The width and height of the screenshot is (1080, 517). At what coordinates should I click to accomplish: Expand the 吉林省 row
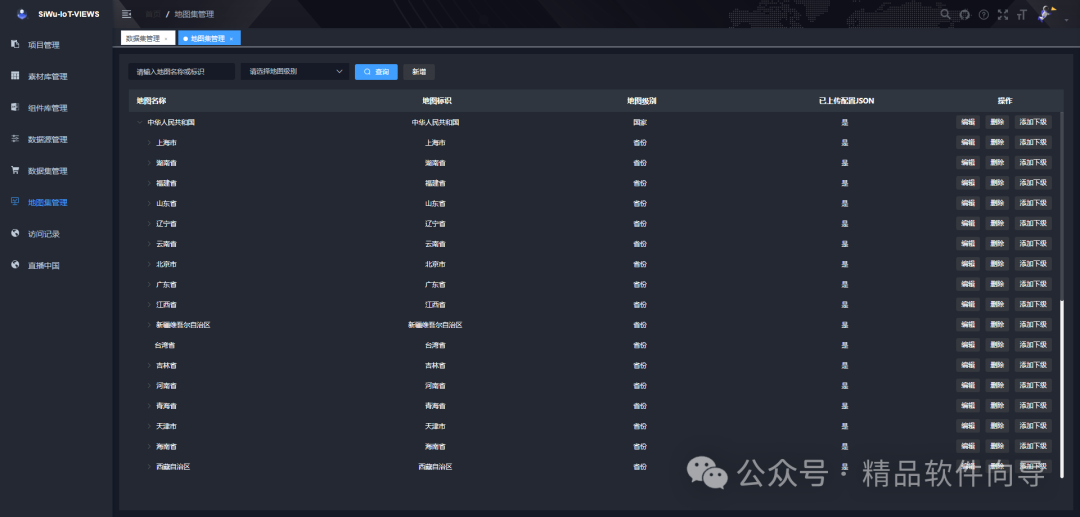pos(149,366)
